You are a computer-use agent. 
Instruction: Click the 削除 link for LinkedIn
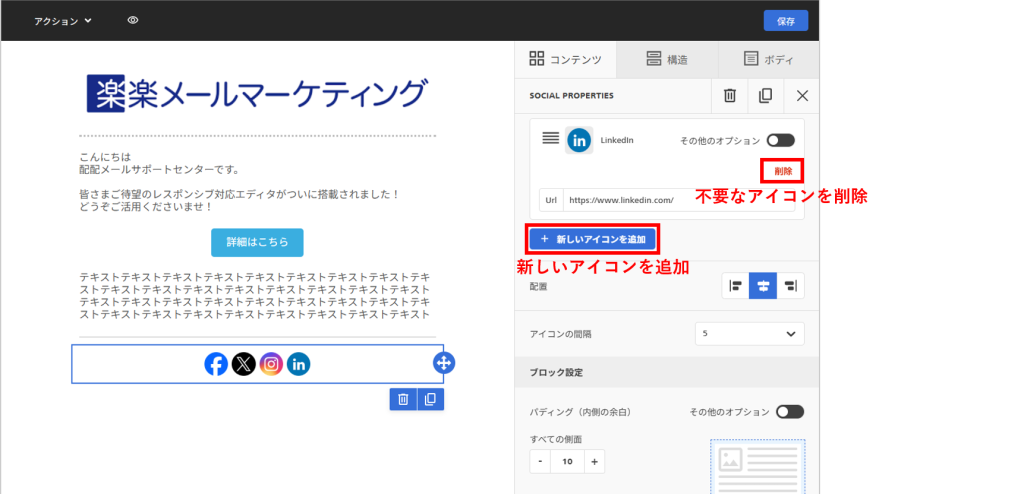783,171
